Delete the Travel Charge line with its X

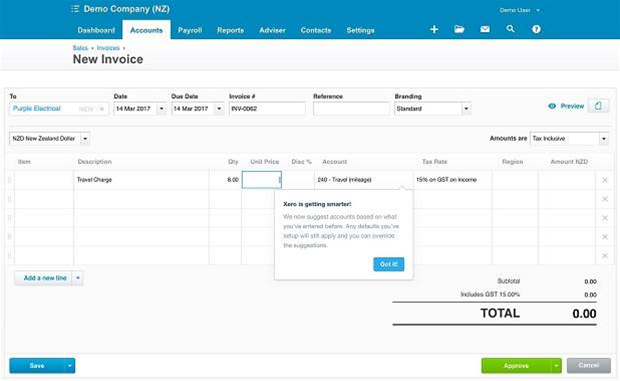pyautogui.click(x=605, y=180)
